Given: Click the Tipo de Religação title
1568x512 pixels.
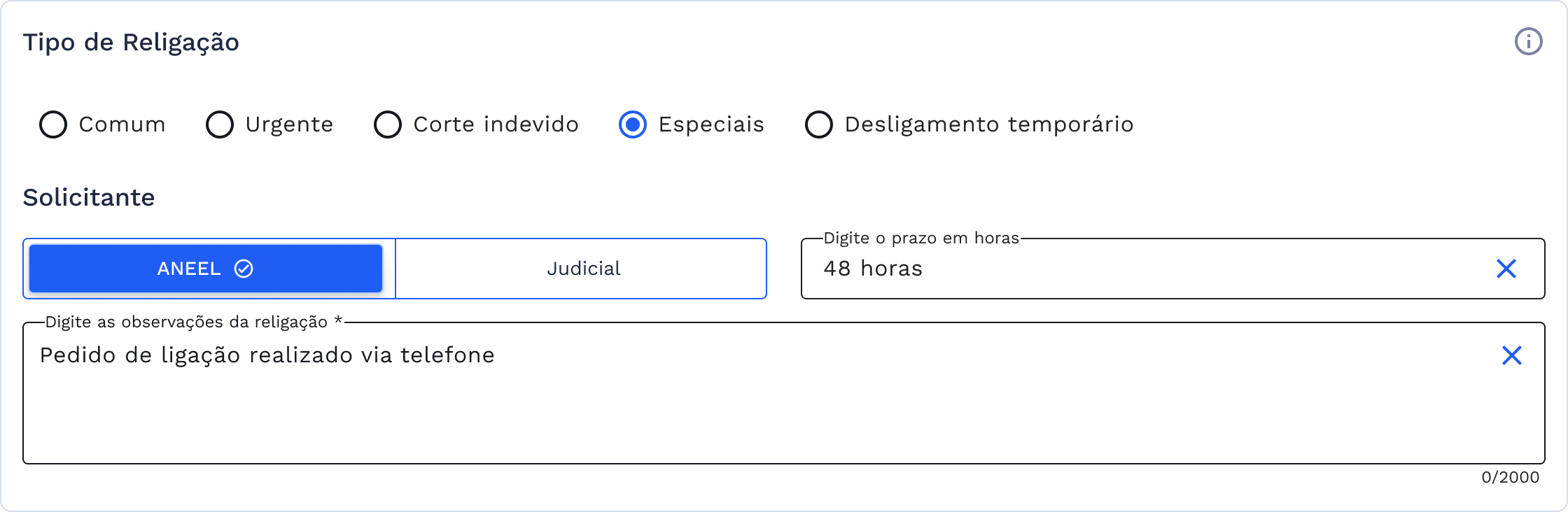Looking at the screenshot, I should coord(132,42).
